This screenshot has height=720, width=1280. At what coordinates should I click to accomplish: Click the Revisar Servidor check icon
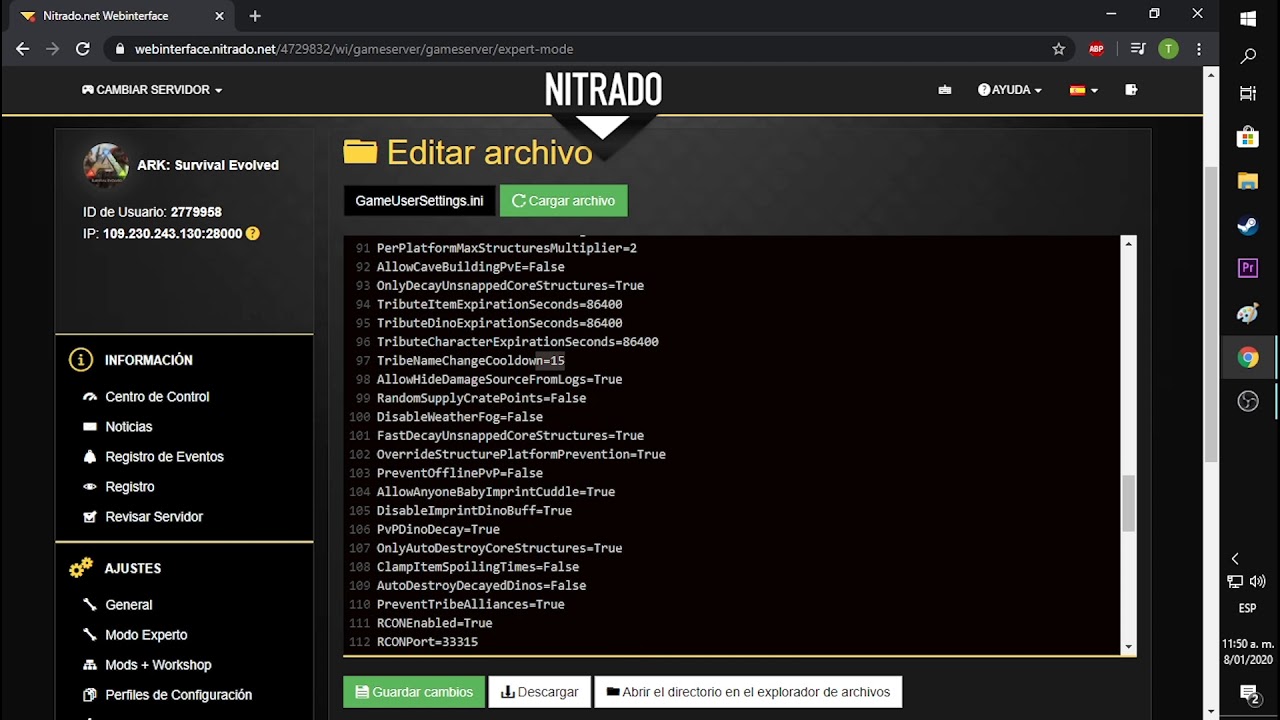point(89,517)
